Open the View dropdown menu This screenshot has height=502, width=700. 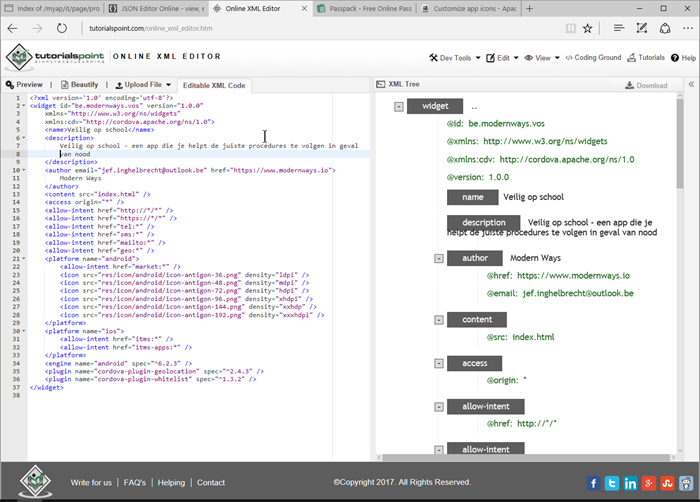[542, 58]
